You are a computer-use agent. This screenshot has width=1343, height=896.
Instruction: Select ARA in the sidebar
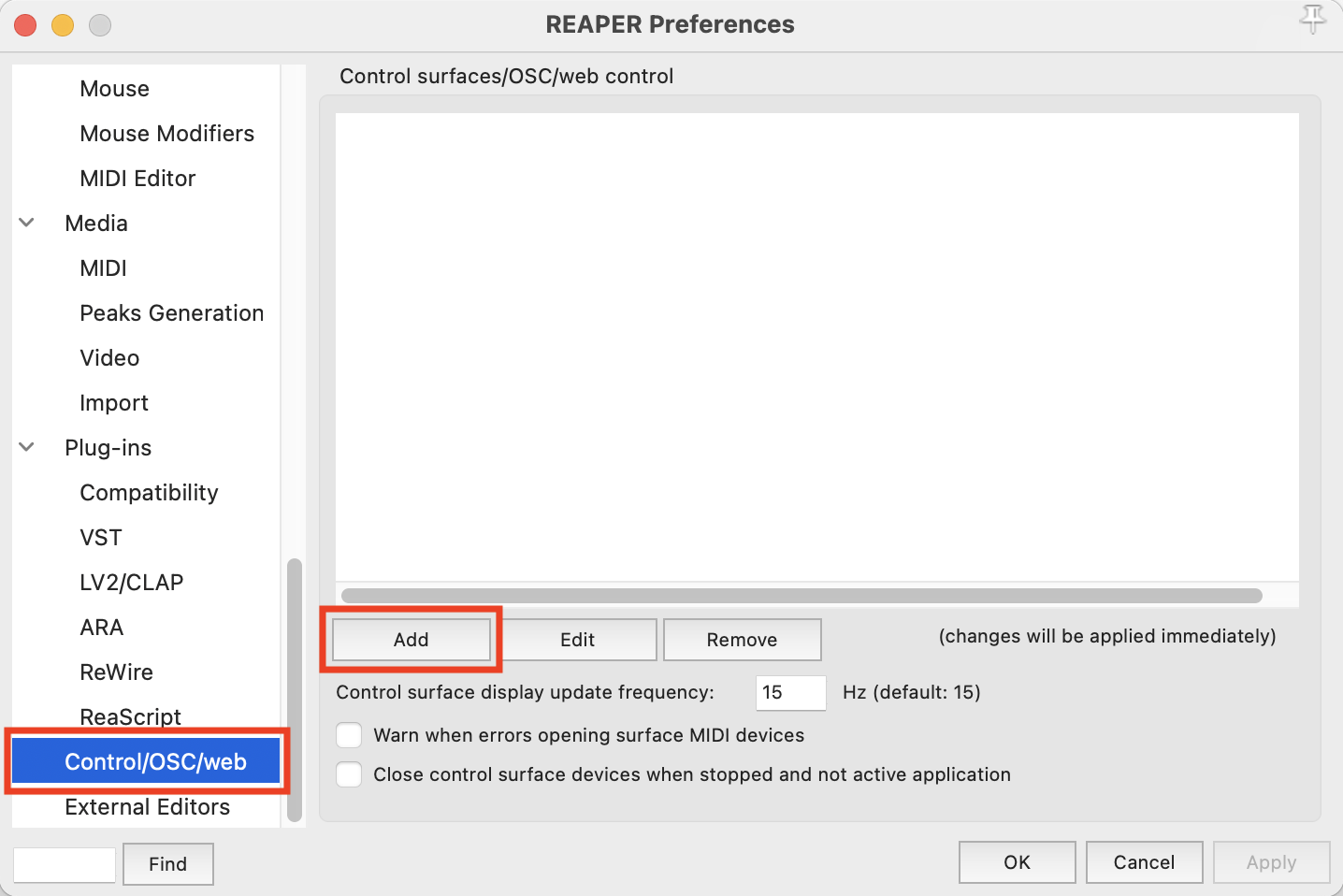[x=101, y=628]
